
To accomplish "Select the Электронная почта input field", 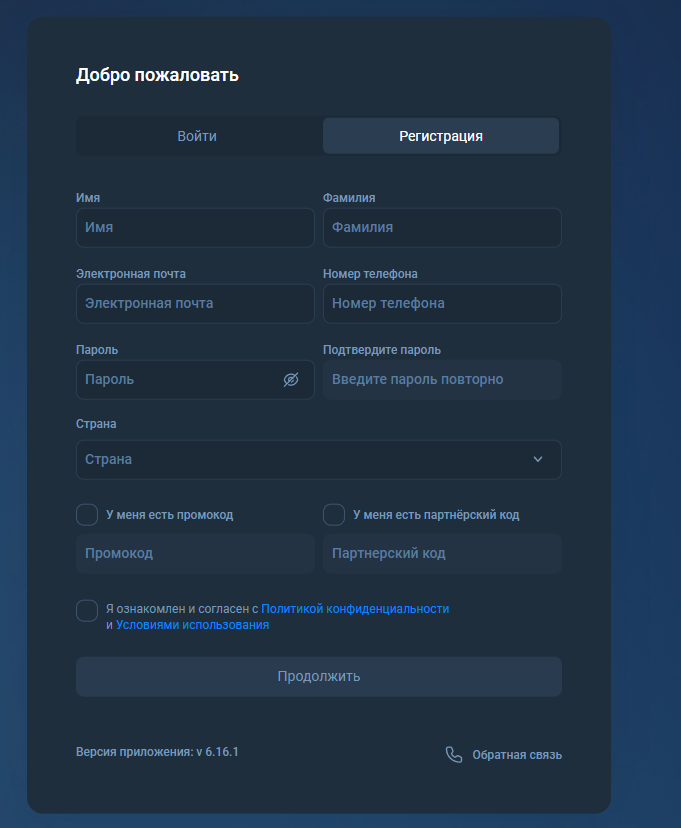I will click(x=195, y=304).
